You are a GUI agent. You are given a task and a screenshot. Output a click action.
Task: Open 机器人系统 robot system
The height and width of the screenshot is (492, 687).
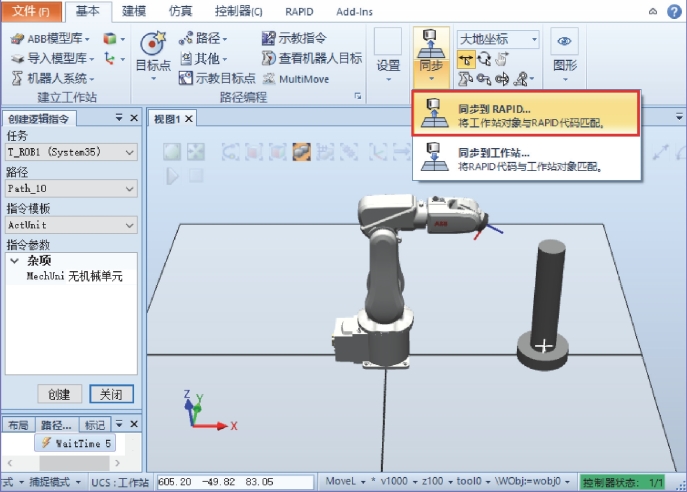[x=17, y=78]
